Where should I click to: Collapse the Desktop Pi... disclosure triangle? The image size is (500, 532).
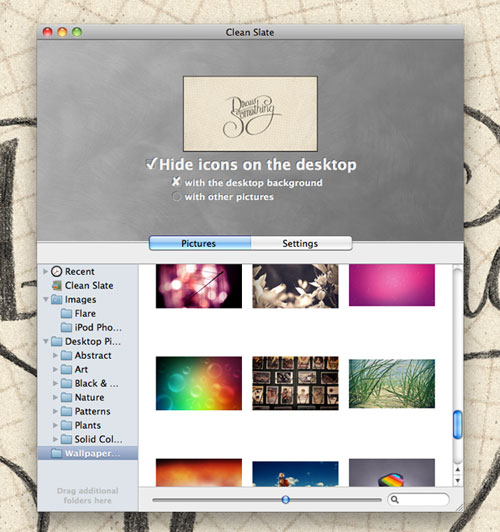pyautogui.click(x=45, y=341)
